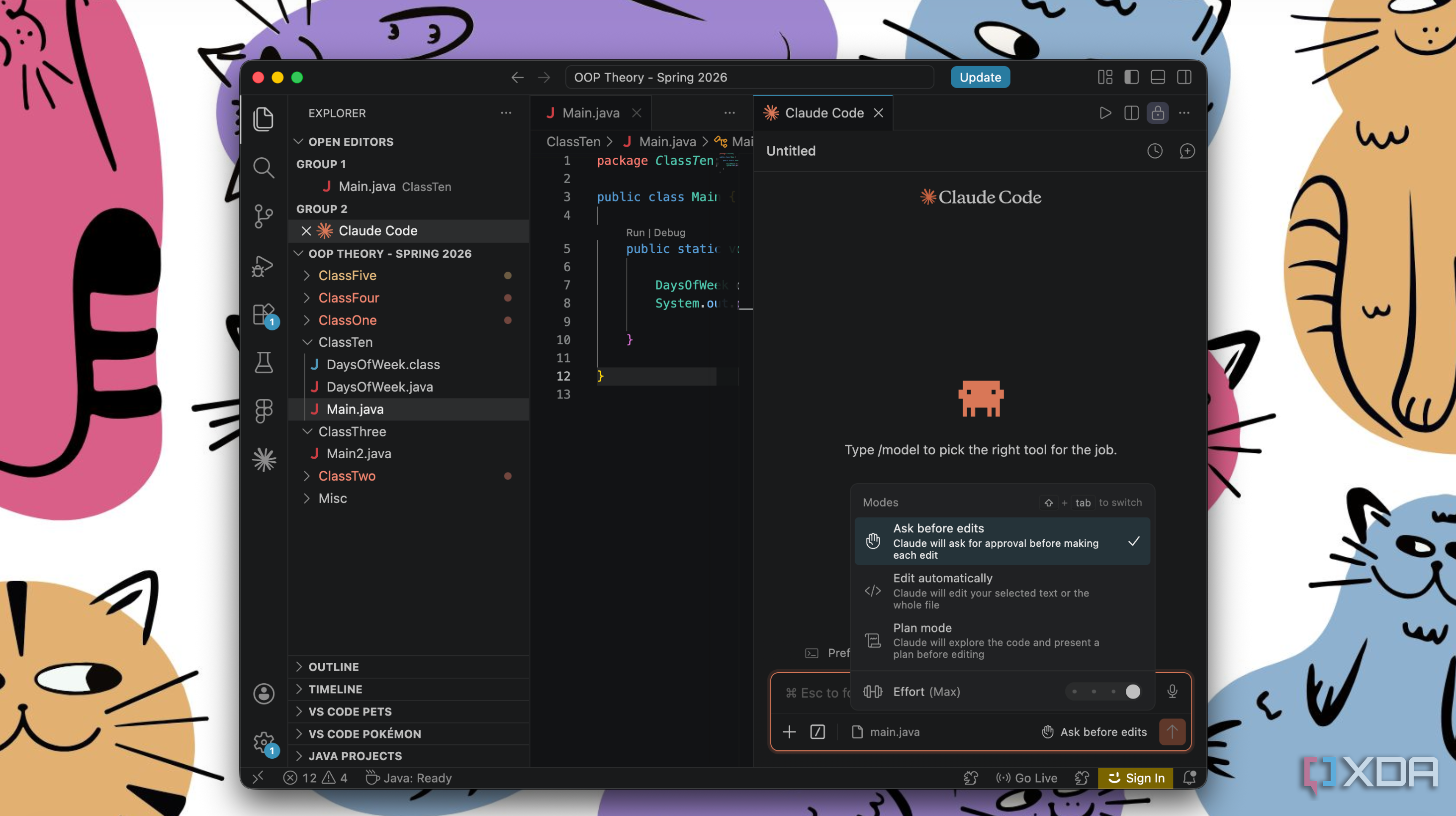
Task: Open the remote window icon in status bar
Action: (258, 778)
